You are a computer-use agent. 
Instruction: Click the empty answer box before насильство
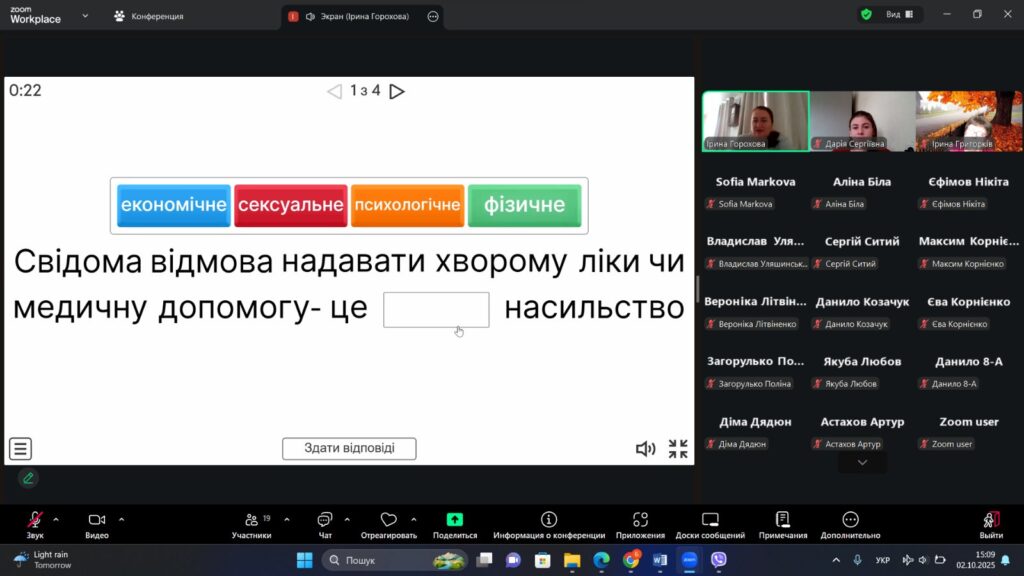[x=436, y=310]
